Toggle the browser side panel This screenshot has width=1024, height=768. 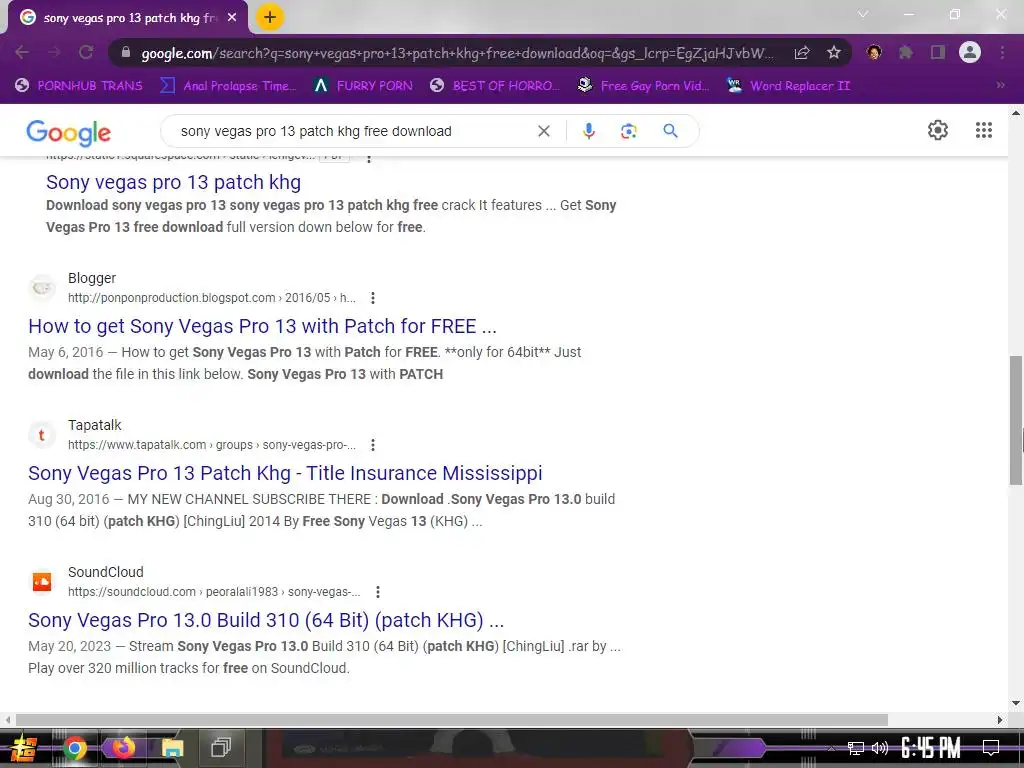pos(938,52)
